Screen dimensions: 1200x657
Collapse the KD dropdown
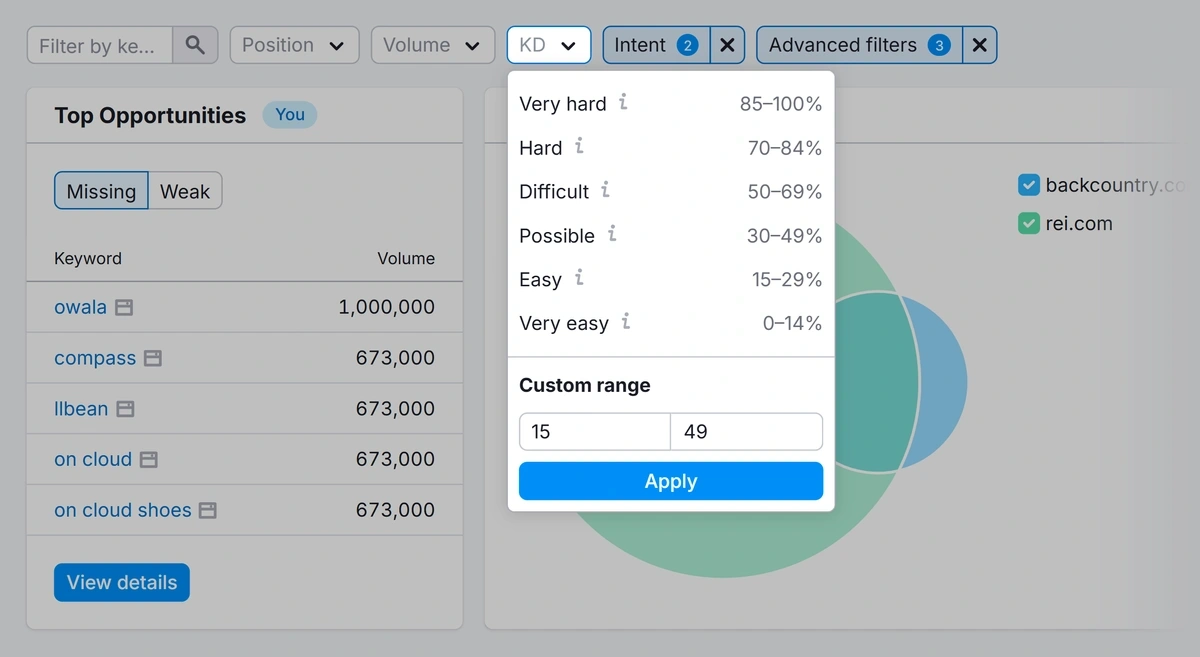click(x=548, y=45)
